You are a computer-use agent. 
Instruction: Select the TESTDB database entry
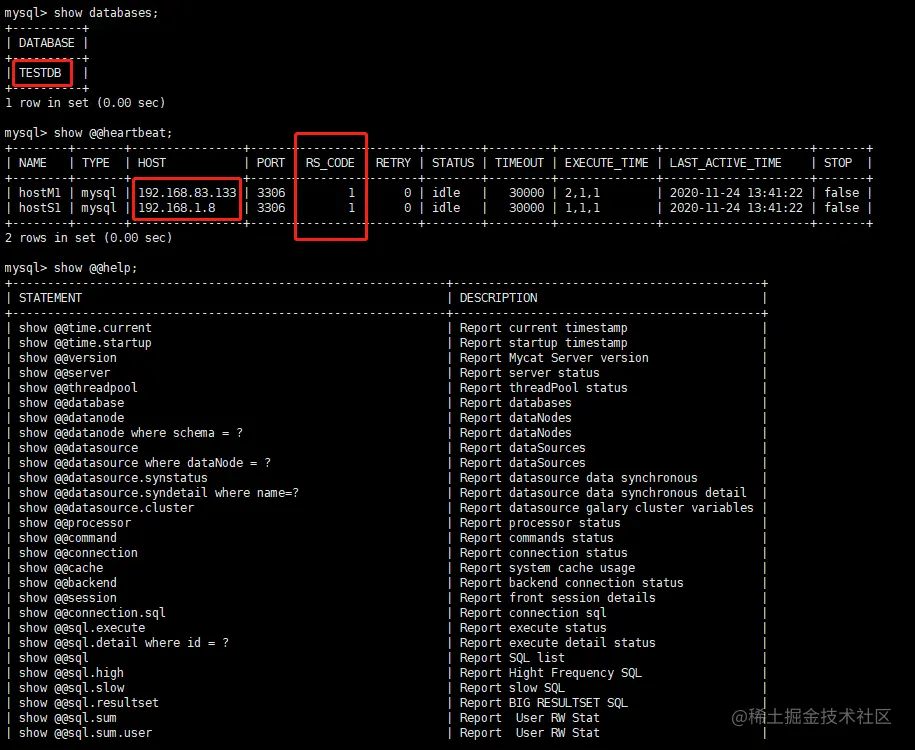40,73
